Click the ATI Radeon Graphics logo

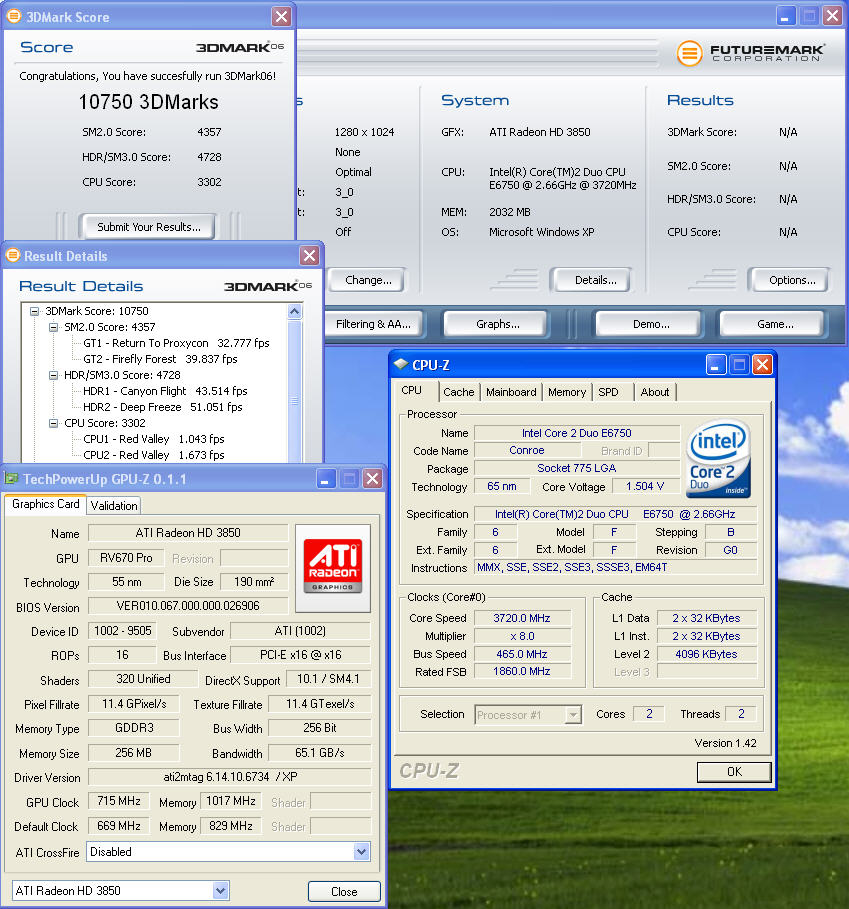tap(333, 566)
